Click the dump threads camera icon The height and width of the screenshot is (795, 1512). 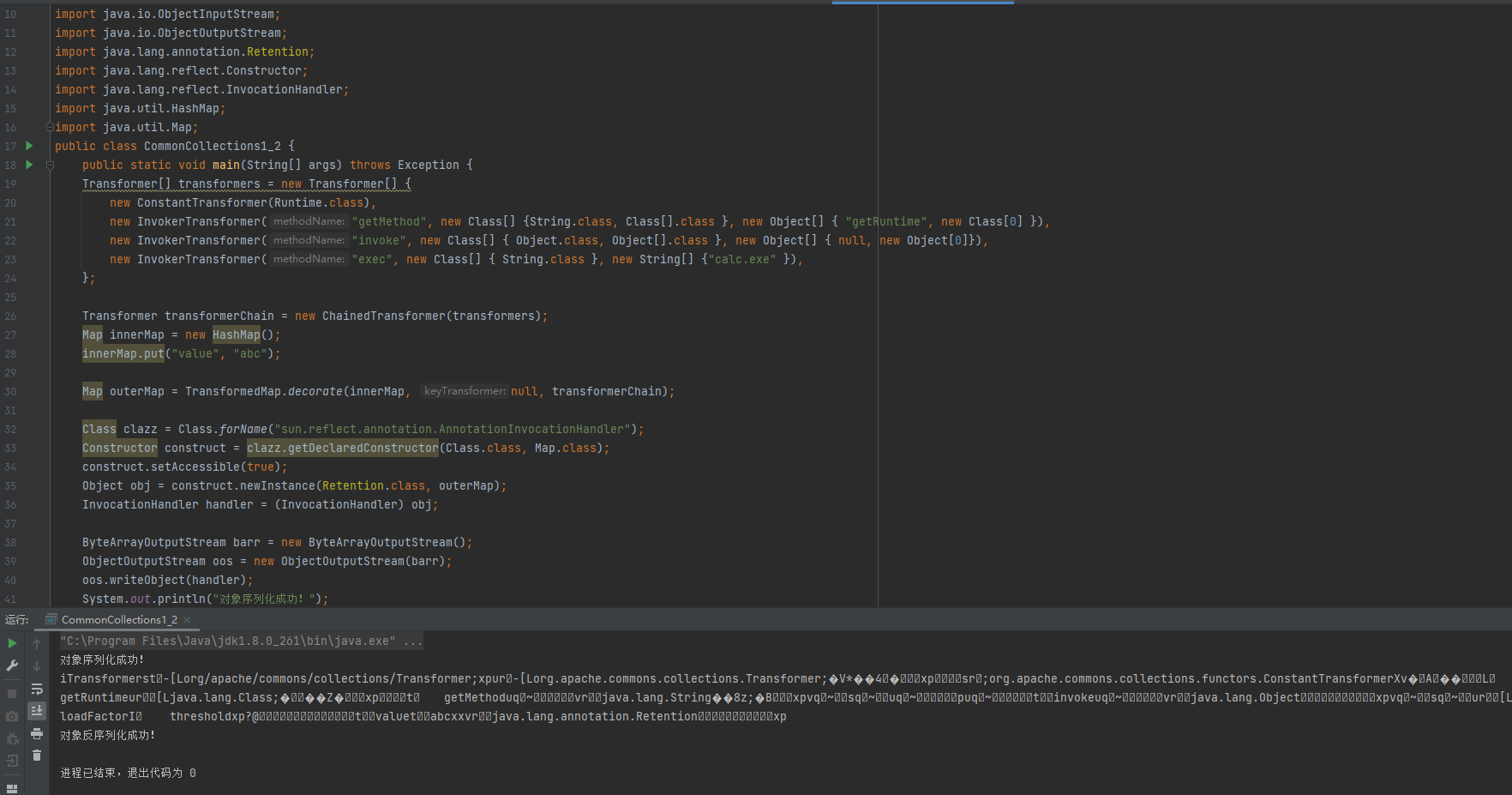point(12,716)
